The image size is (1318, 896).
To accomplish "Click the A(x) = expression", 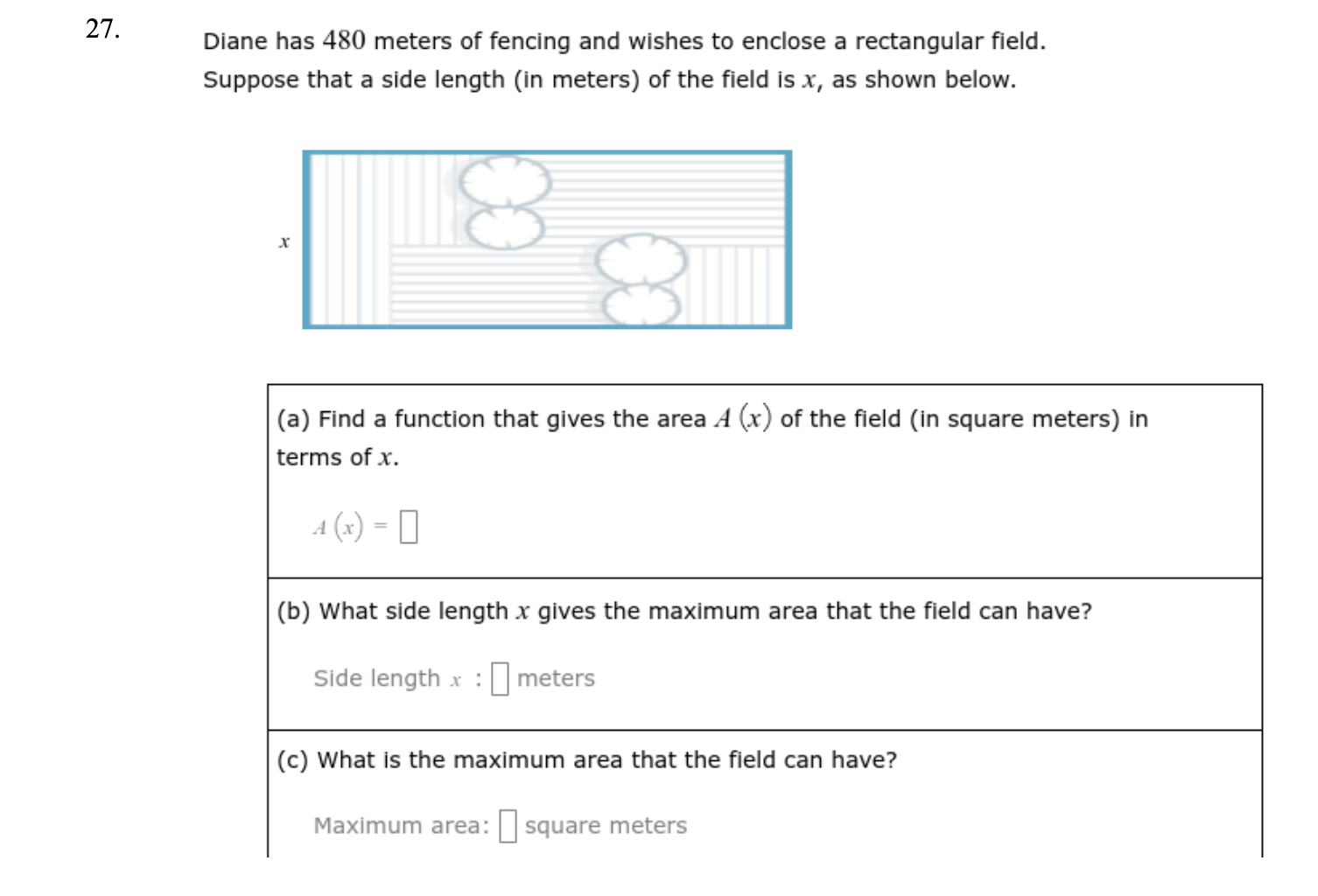I will (350, 526).
